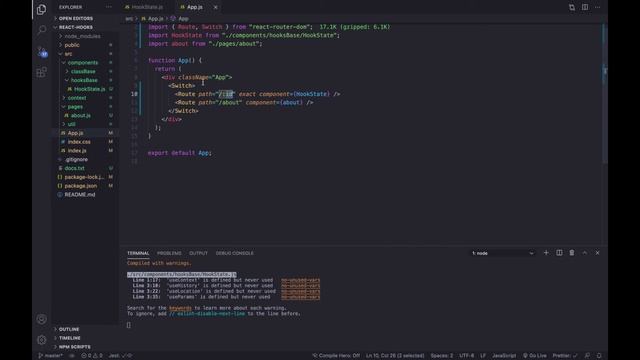Screen dimensions: 640x360
Task: Click the src breadcrumb segment
Action: coord(129,19)
